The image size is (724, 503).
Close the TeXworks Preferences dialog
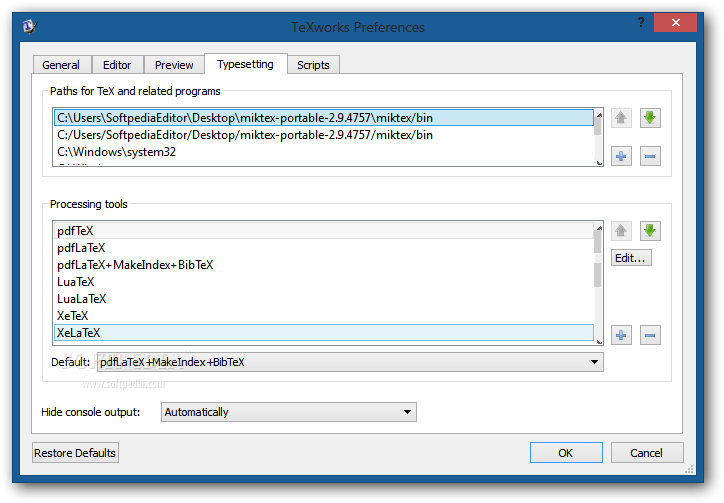point(676,22)
